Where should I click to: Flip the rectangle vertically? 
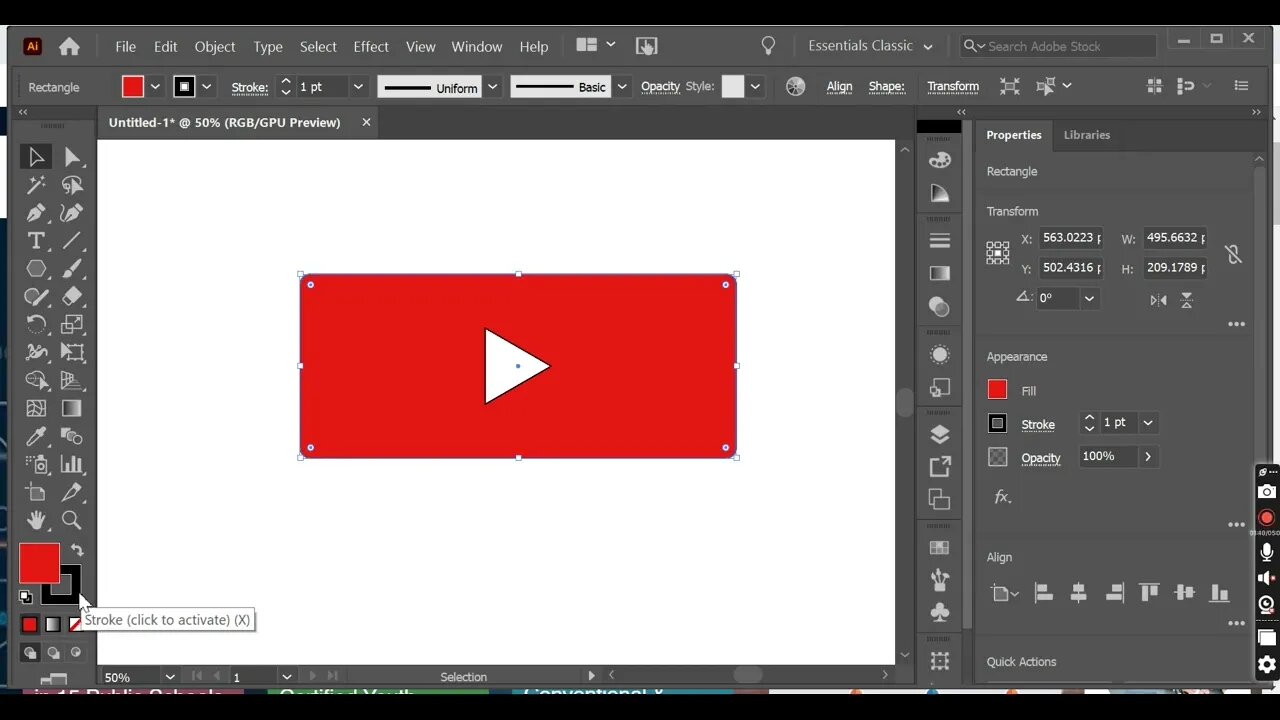[x=1187, y=299]
